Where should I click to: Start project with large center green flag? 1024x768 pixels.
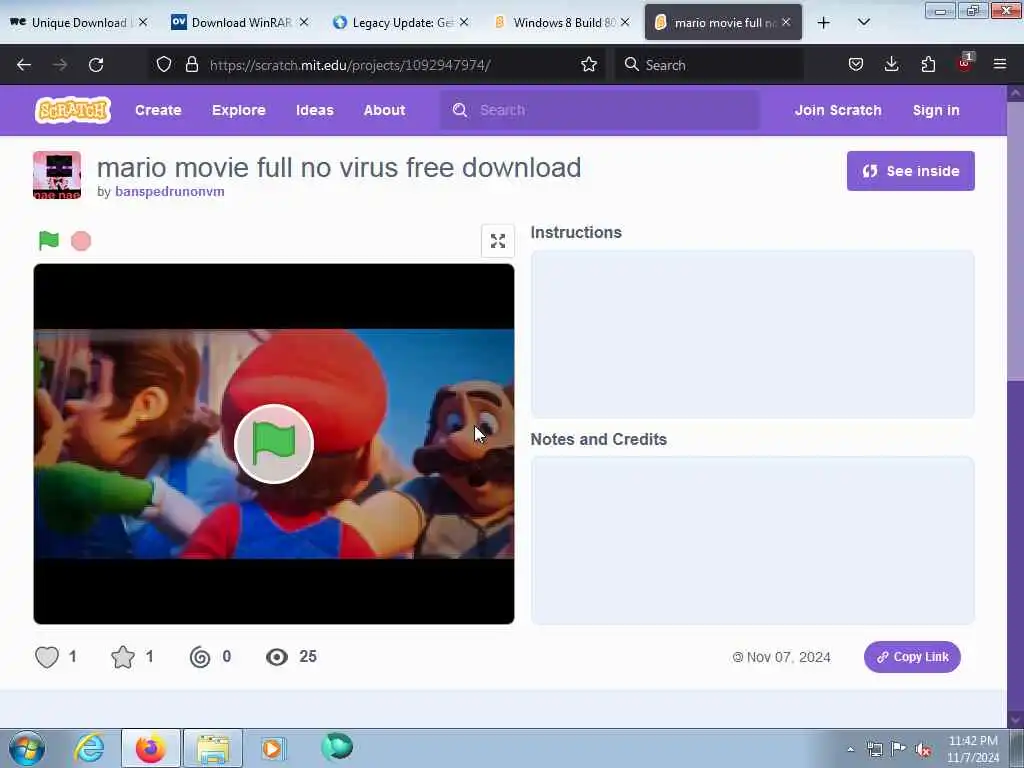coord(274,444)
